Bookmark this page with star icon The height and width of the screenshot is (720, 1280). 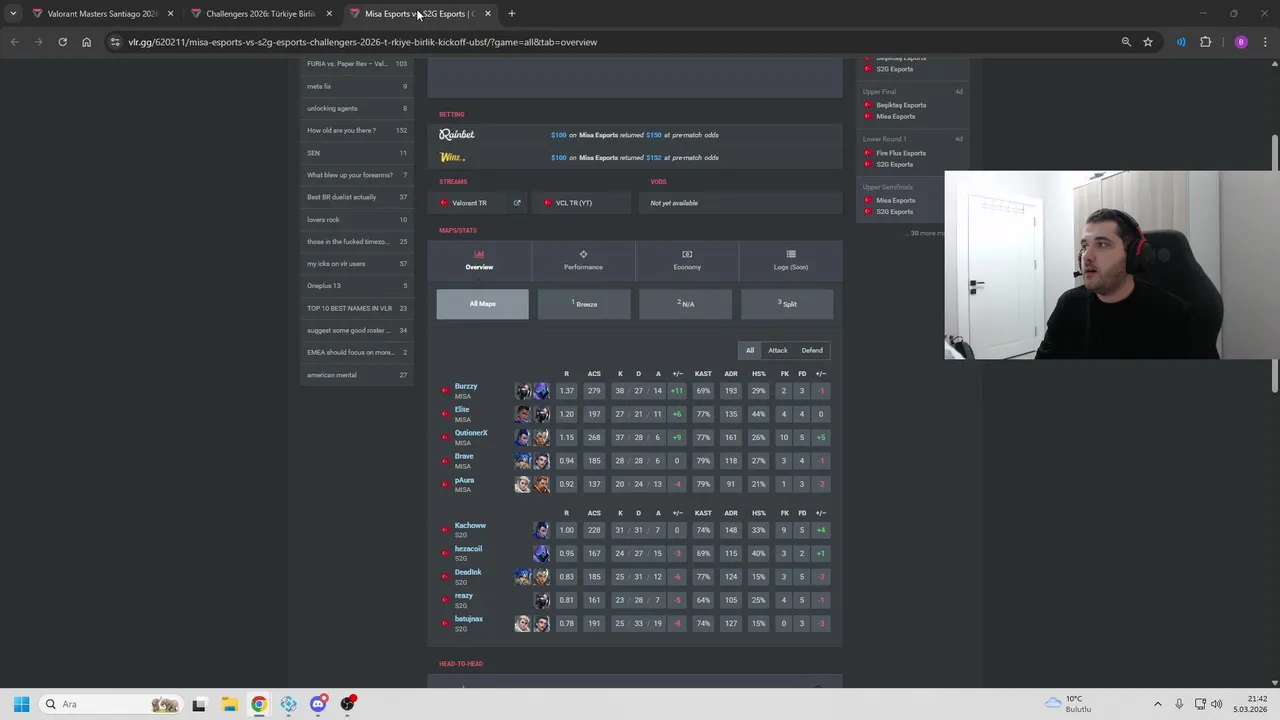pyautogui.click(x=1148, y=42)
